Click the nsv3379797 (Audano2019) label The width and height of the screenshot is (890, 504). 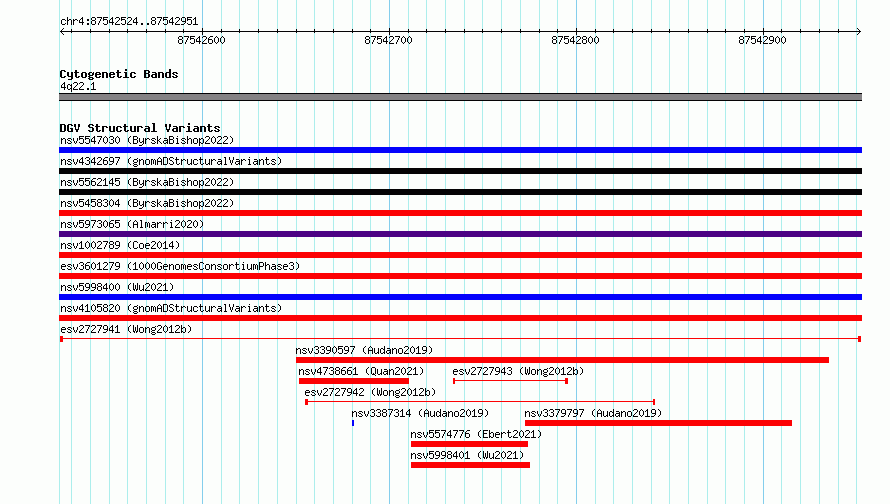click(x=593, y=413)
